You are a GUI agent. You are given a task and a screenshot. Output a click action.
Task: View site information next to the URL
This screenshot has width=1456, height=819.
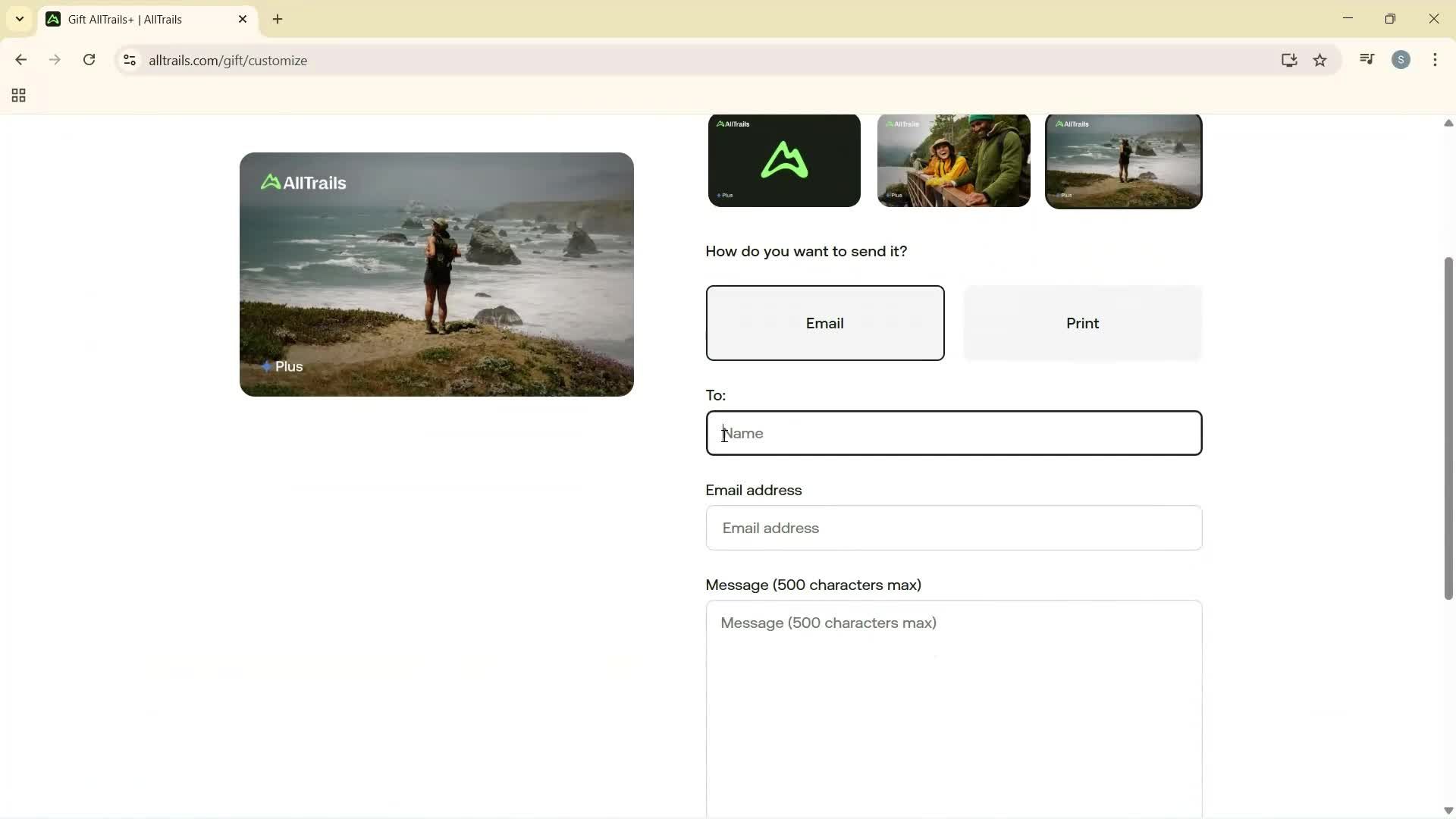[x=129, y=60]
